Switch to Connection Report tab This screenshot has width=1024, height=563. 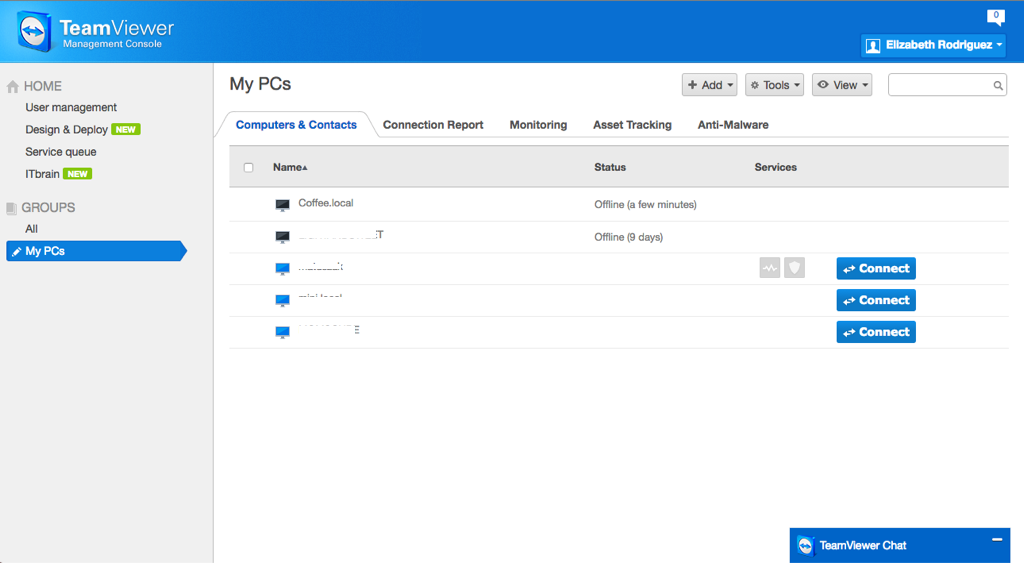433,125
